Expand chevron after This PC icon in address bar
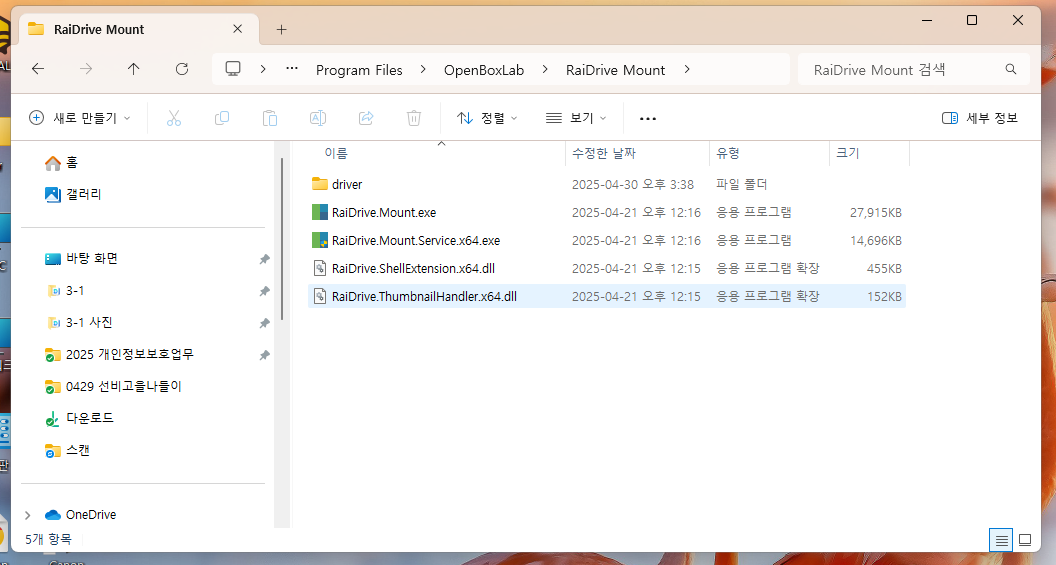Image resolution: width=1056 pixels, height=565 pixels. point(263,69)
